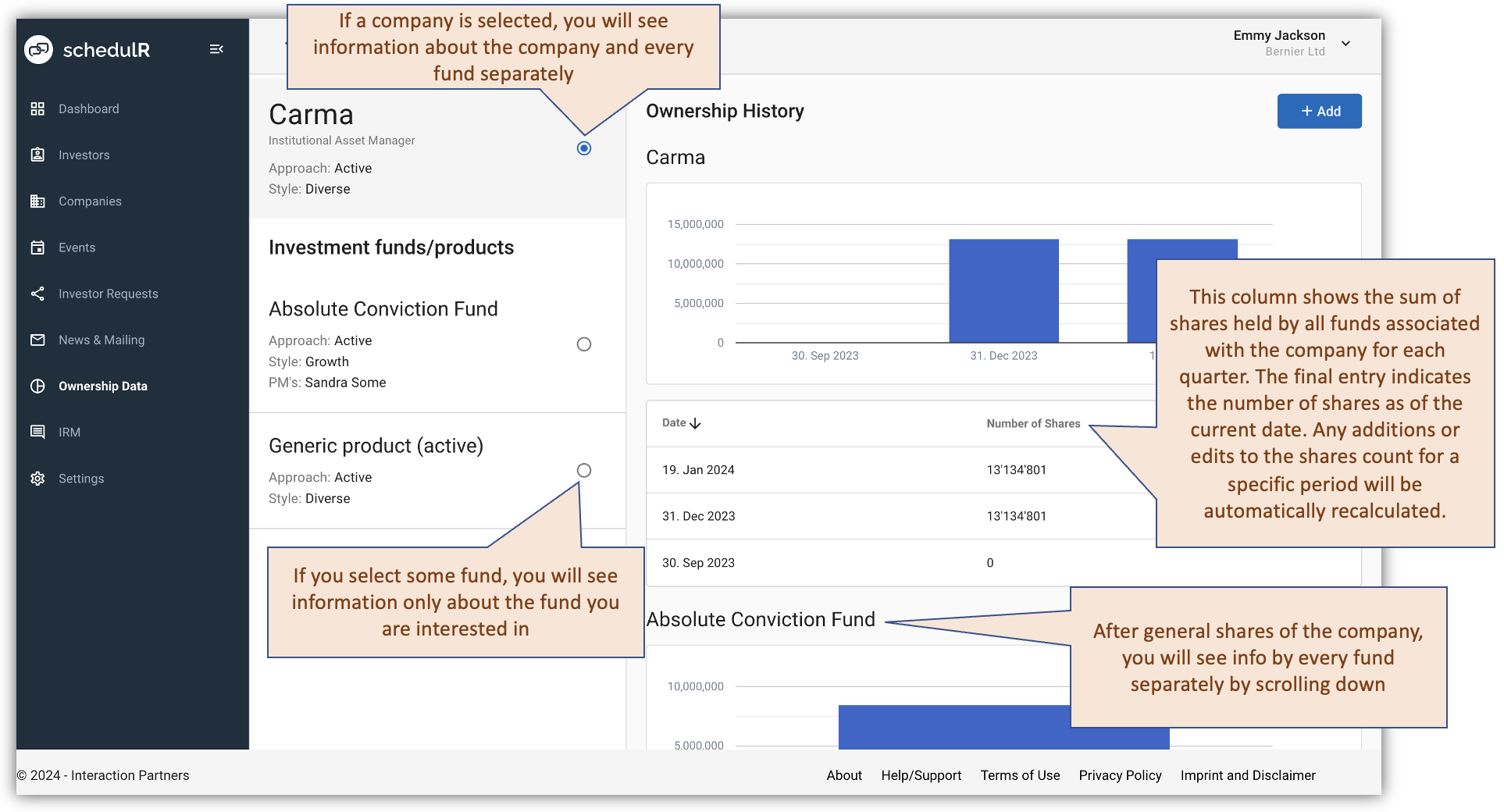Image resolution: width=1504 pixels, height=812 pixels.
Task: Select the Absolute Conviction Fund radio button
Action: pyautogui.click(x=583, y=344)
